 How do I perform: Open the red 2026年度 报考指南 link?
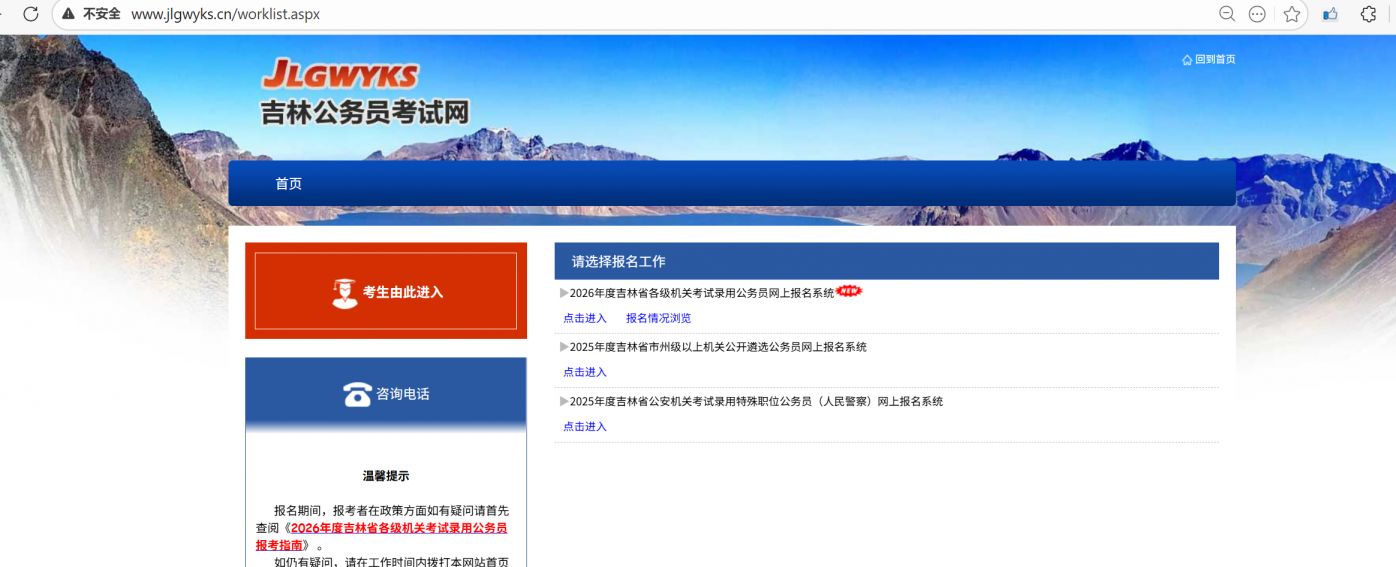click(x=381, y=536)
